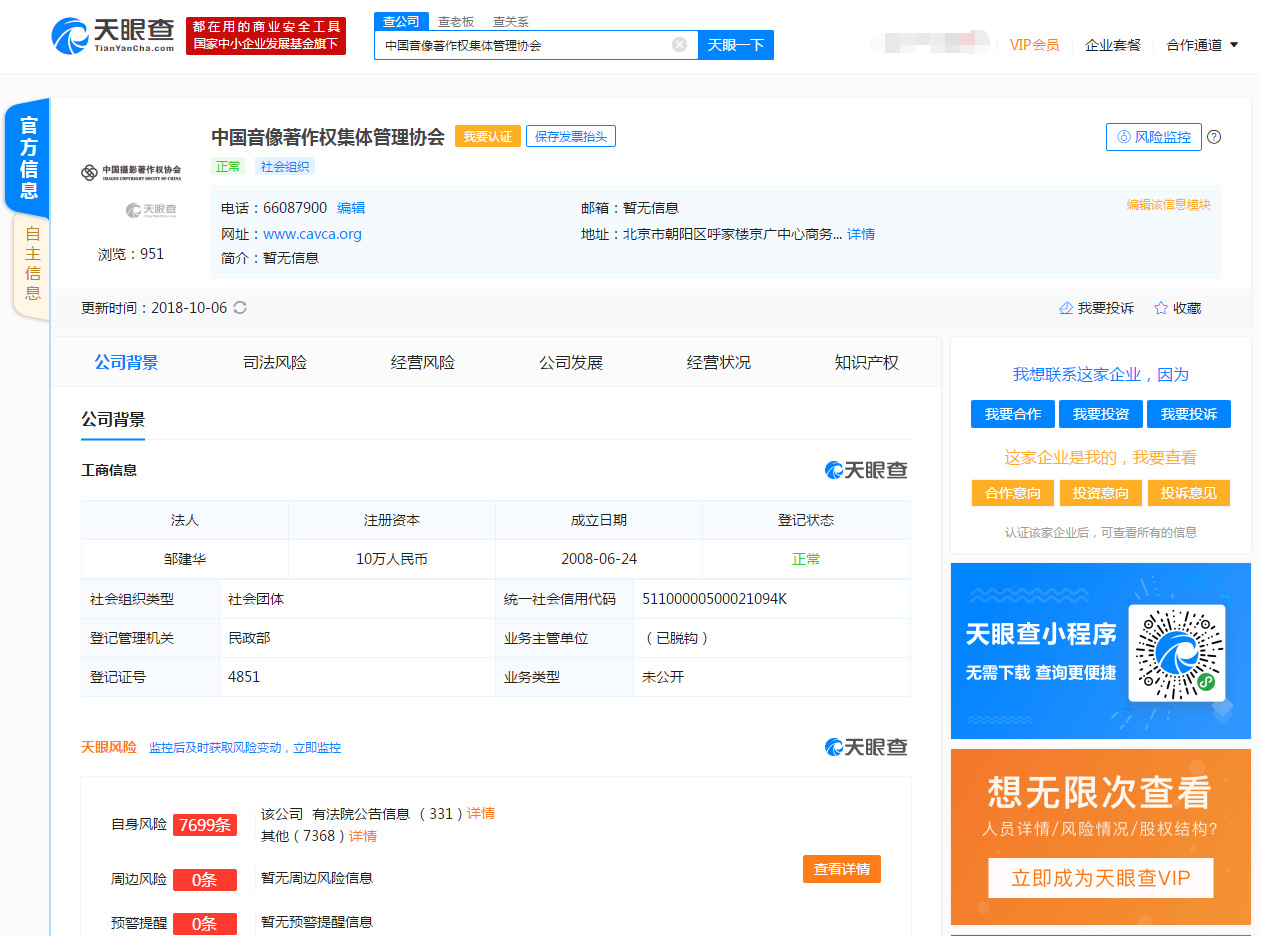
Task: Open the 天眼查小程序 QR code banner
Action: [x=1101, y=651]
